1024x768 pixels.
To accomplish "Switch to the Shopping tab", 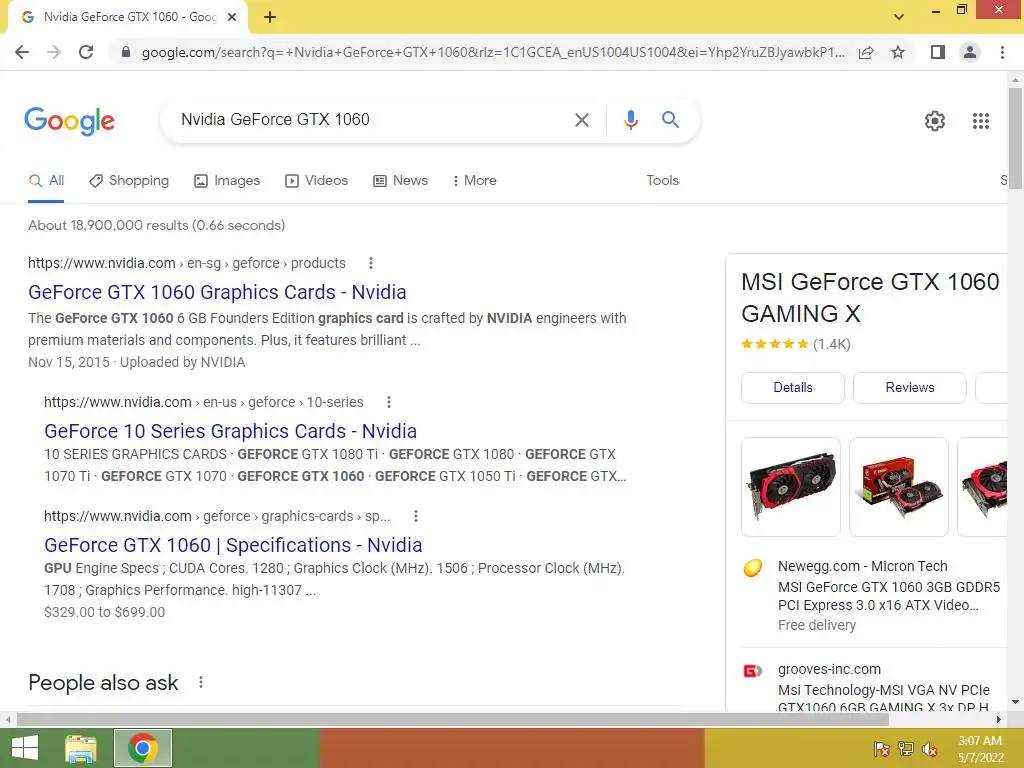I will 129,181.
